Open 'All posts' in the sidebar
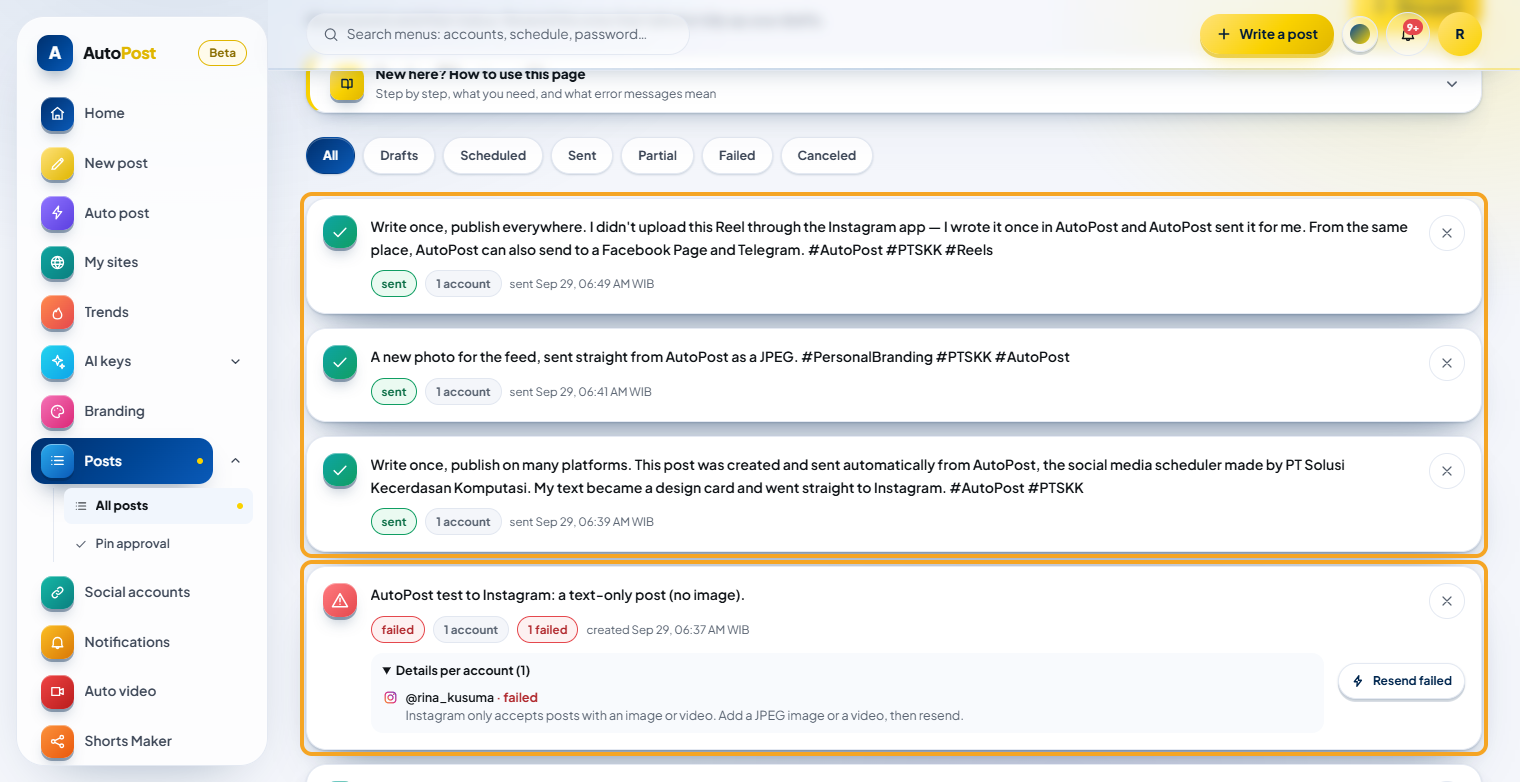This screenshot has height=782, width=1520. 158,506
